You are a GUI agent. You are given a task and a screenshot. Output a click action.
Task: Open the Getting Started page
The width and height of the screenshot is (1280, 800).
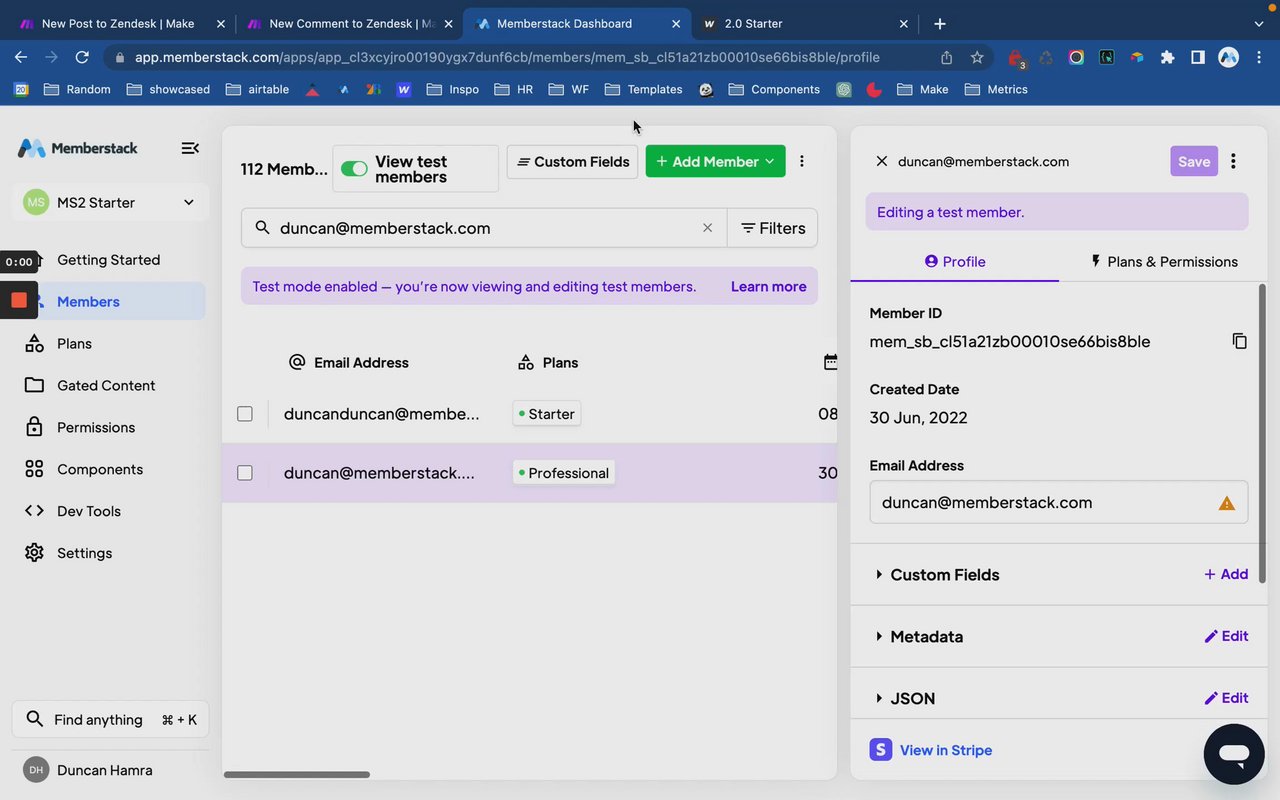click(108, 260)
